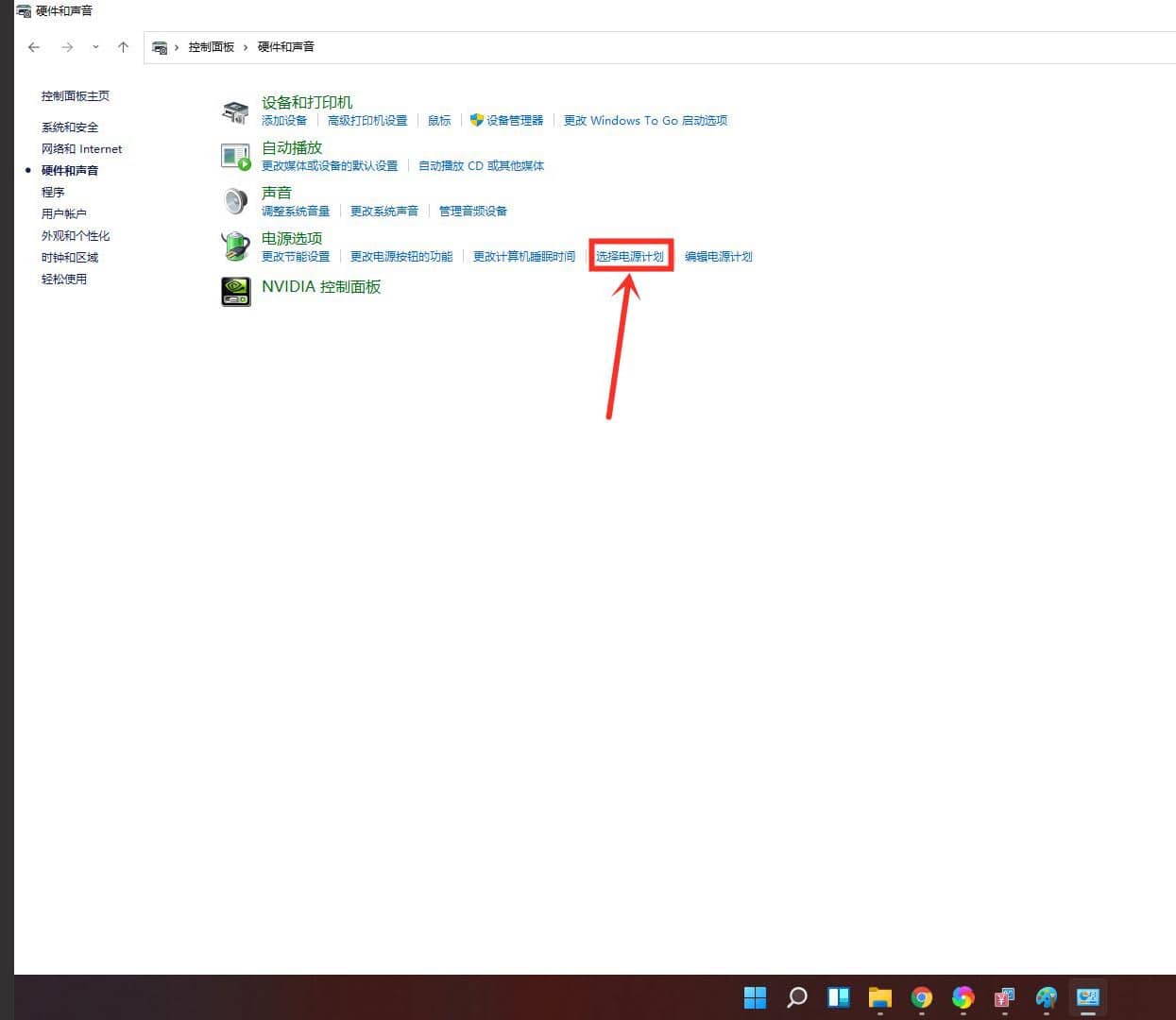Open Search from the taskbar
Image resolution: width=1176 pixels, height=1020 pixels.
(796, 997)
